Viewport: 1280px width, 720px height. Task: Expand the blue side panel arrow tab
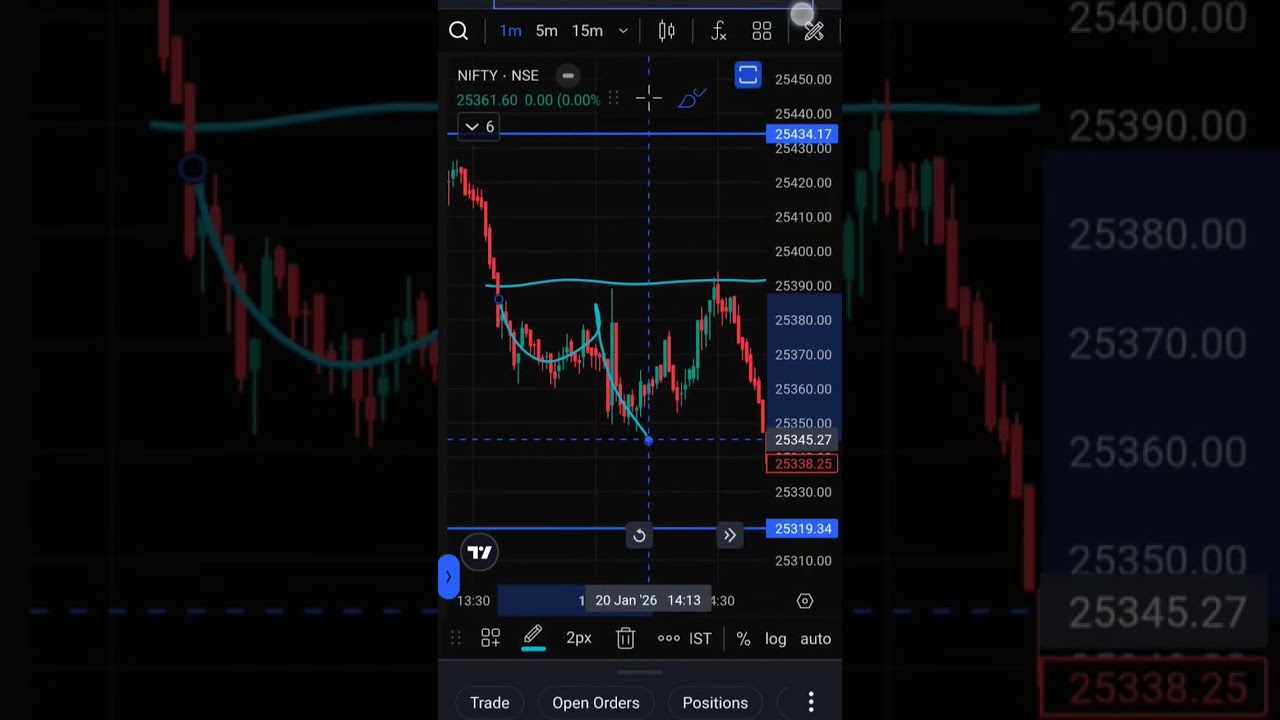click(448, 577)
